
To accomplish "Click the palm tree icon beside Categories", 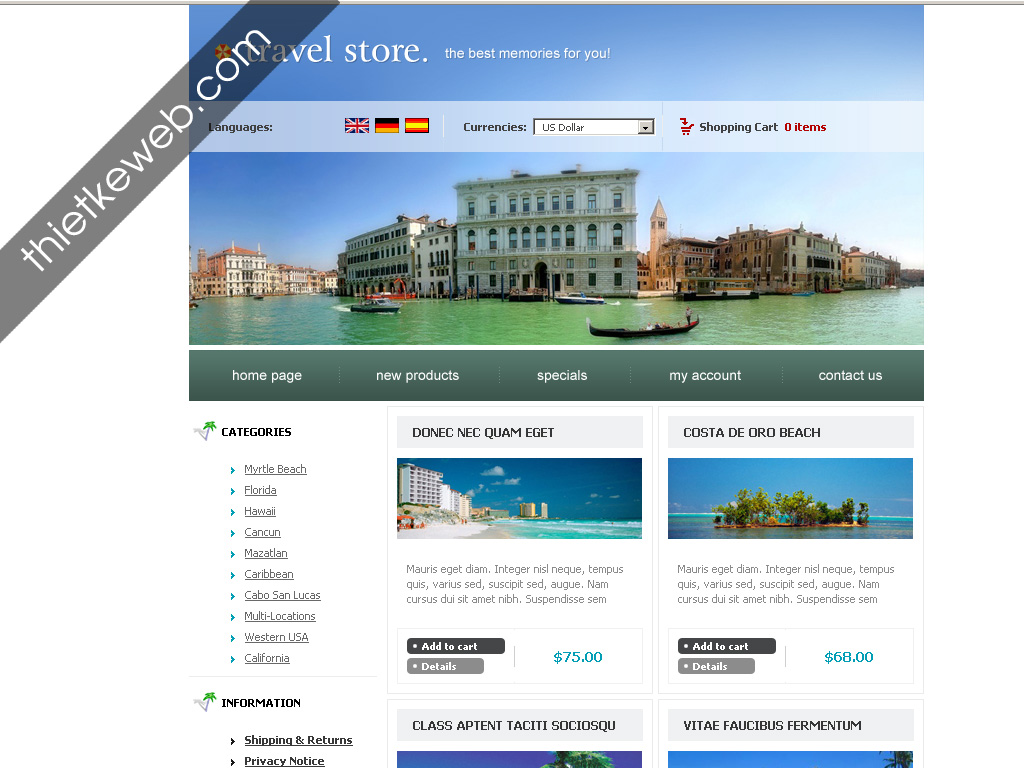I will (x=205, y=431).
